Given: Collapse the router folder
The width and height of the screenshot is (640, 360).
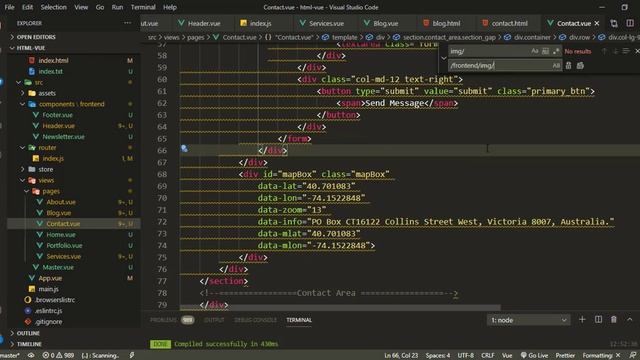Looking at the screenshot, I should pyautogui.click(x=47, y=147).
